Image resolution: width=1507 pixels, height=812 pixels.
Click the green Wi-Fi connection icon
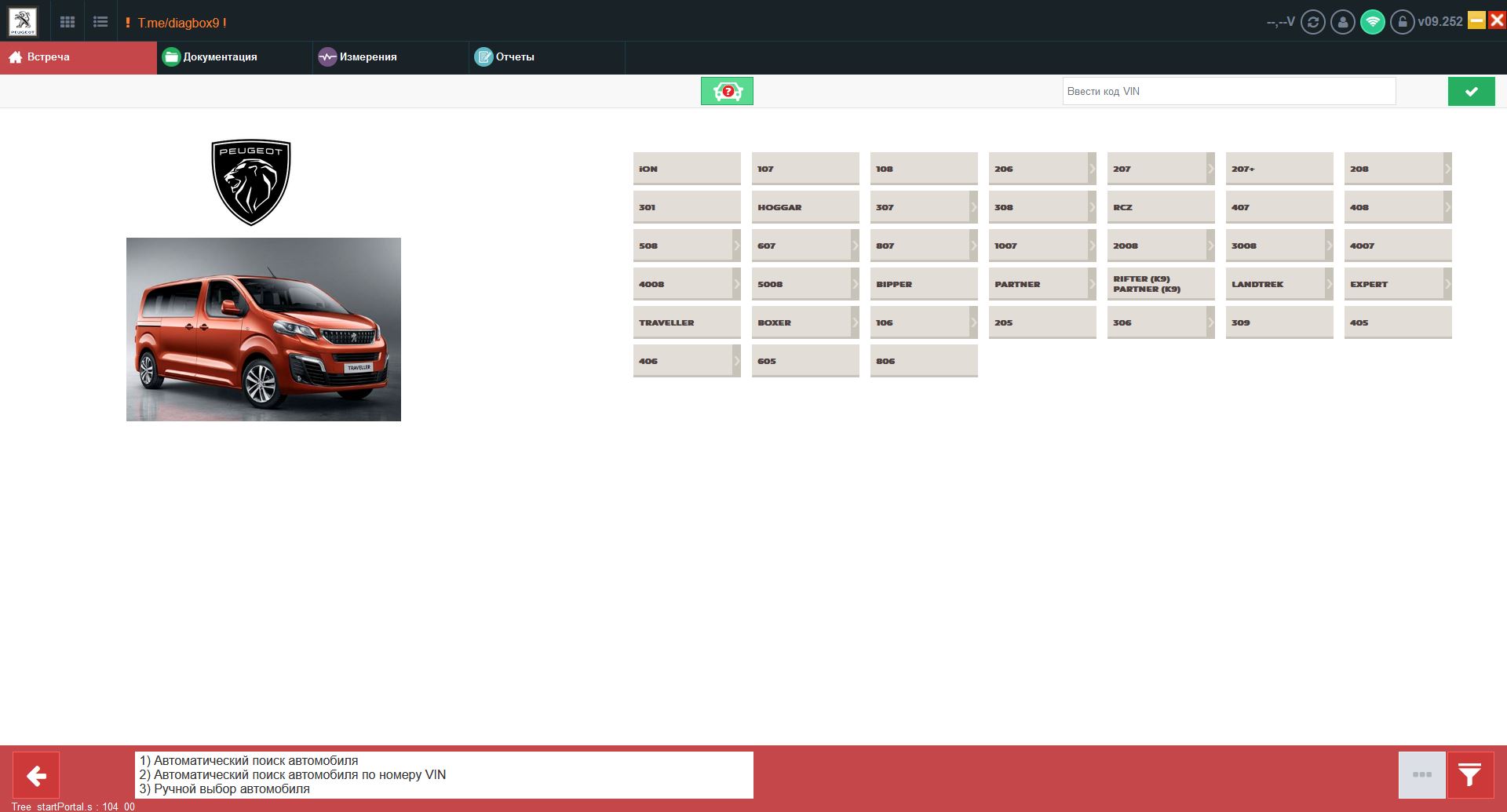tap(1373, 22)
